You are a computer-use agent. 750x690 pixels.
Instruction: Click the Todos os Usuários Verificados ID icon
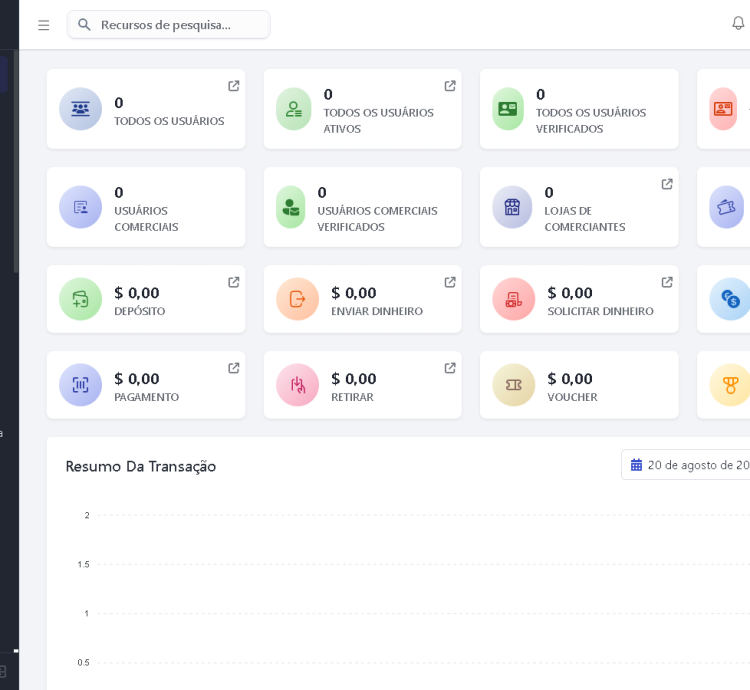tap(507, 109)
